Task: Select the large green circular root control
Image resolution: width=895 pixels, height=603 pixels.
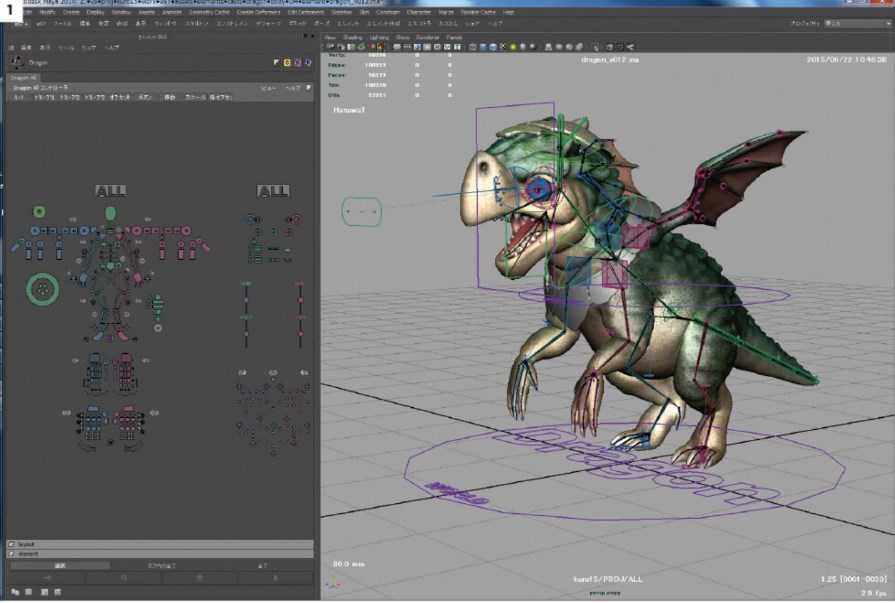Action: tap(42, 289)
